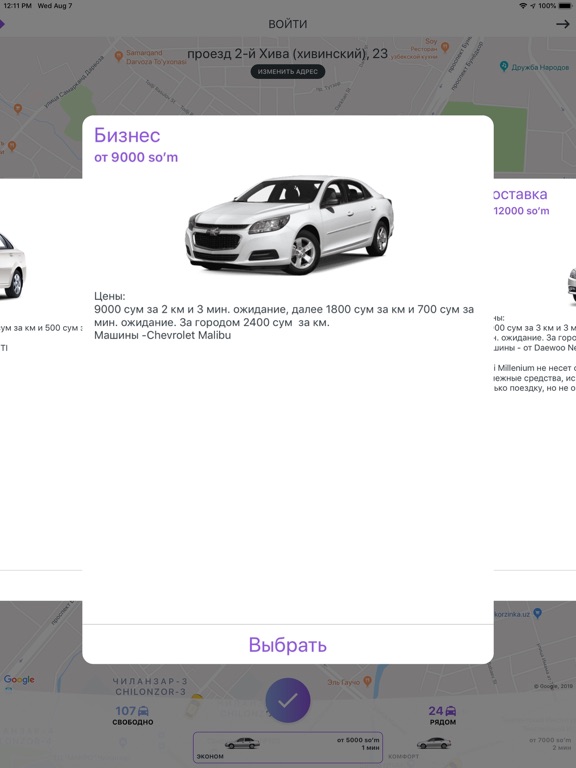The height and width of the screenshot is (768, 576).
Task: Tap the right arrow icon in header
Action: tap(562, 24)
